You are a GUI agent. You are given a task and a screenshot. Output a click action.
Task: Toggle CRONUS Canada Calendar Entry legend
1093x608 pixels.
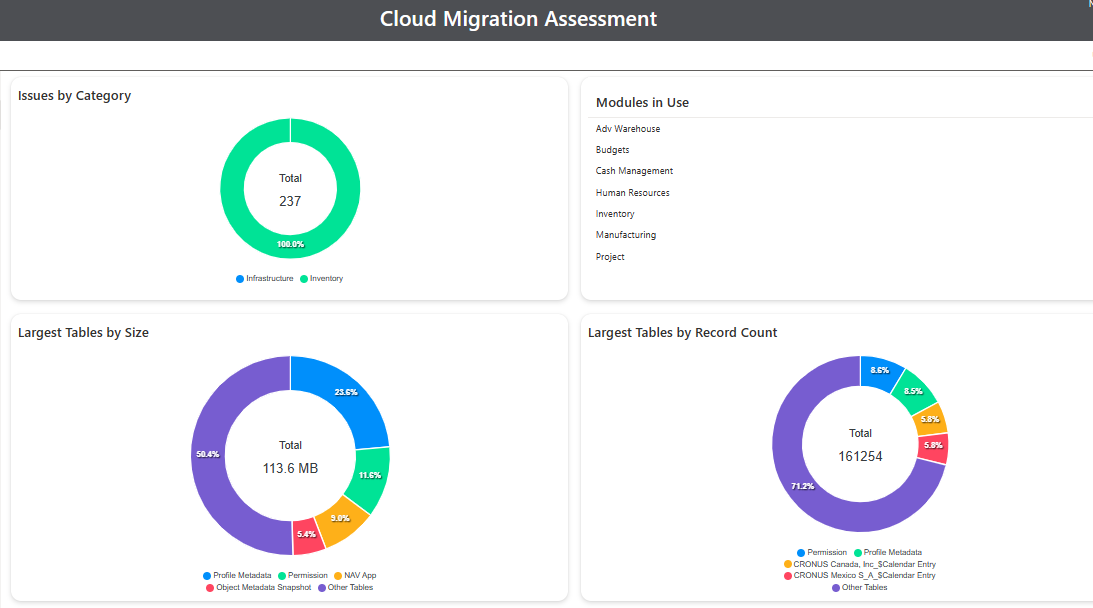pos(859,564)
